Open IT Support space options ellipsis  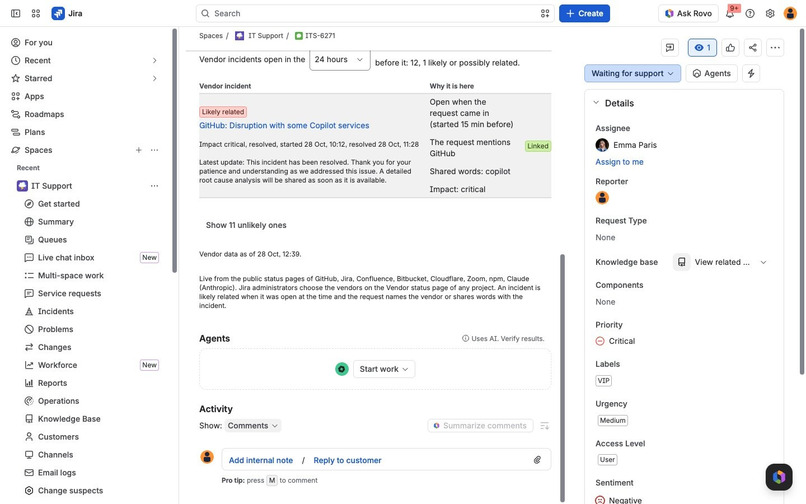pyautogui.click(x=154, y=186)
